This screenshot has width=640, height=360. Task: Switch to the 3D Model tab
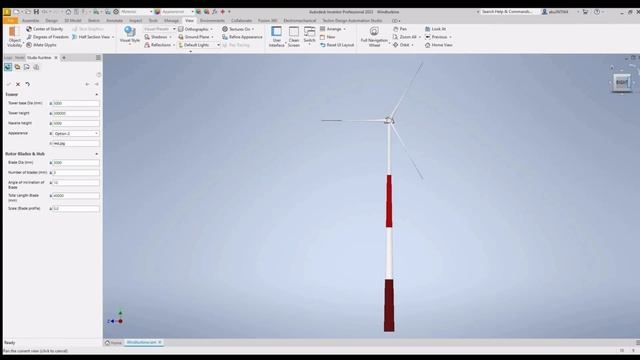73,20
